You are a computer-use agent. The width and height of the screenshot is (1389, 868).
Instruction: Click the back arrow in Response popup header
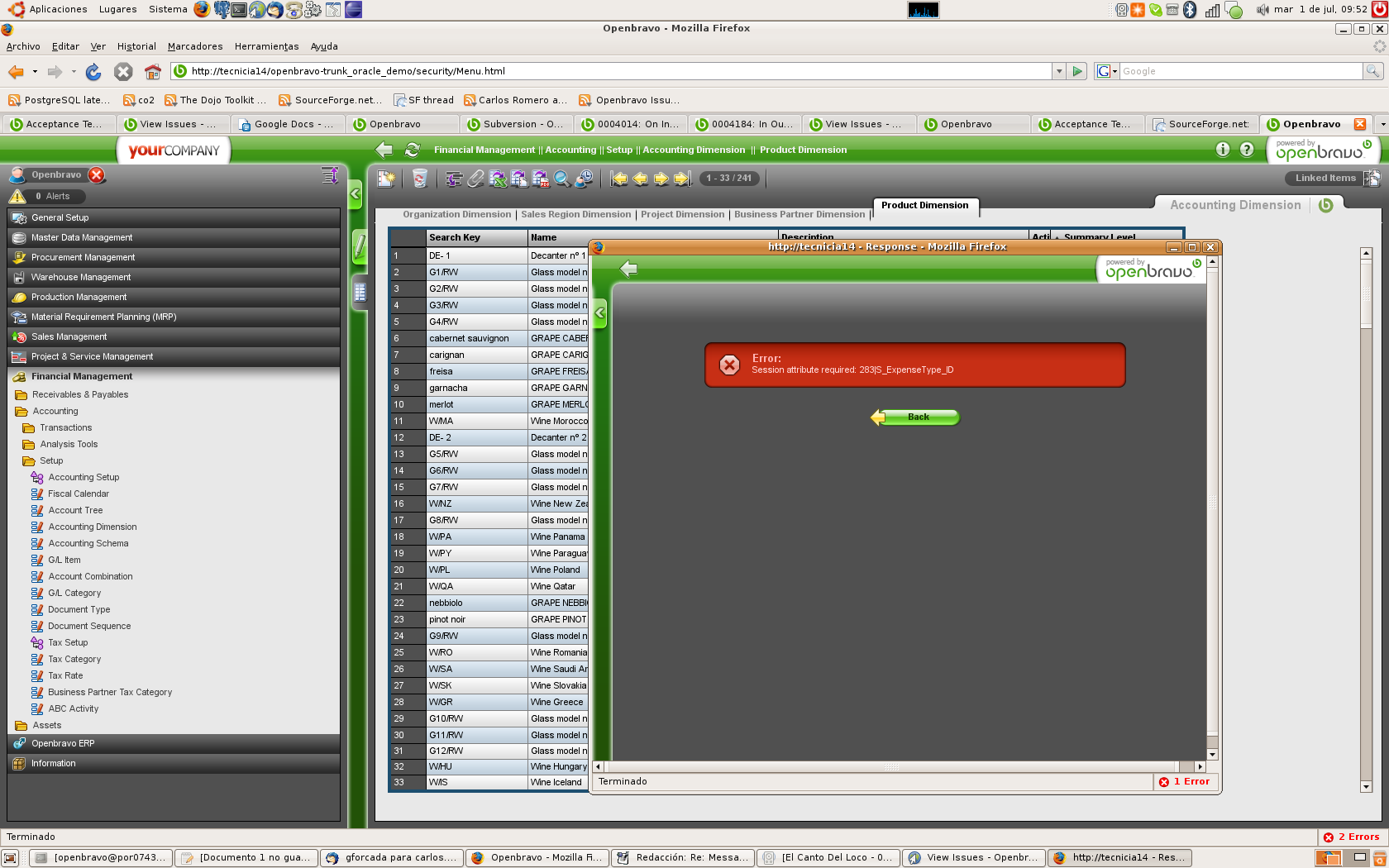point(629,269)
